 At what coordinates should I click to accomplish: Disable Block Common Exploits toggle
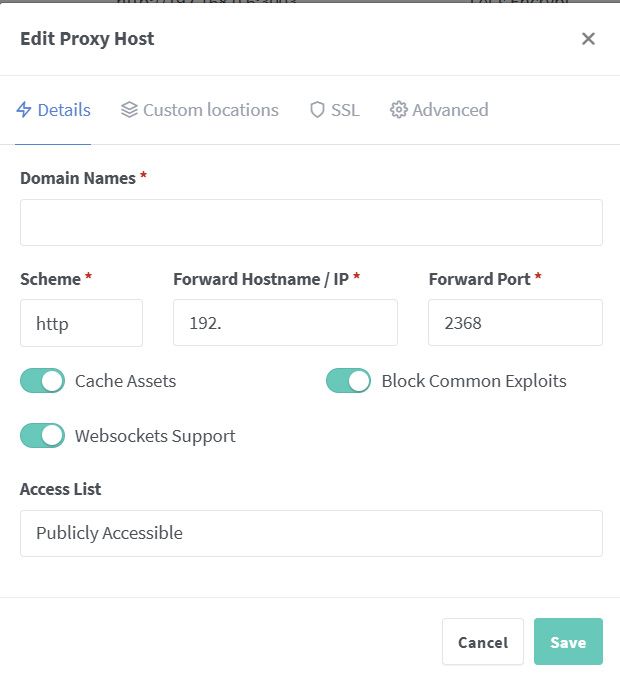348,381
